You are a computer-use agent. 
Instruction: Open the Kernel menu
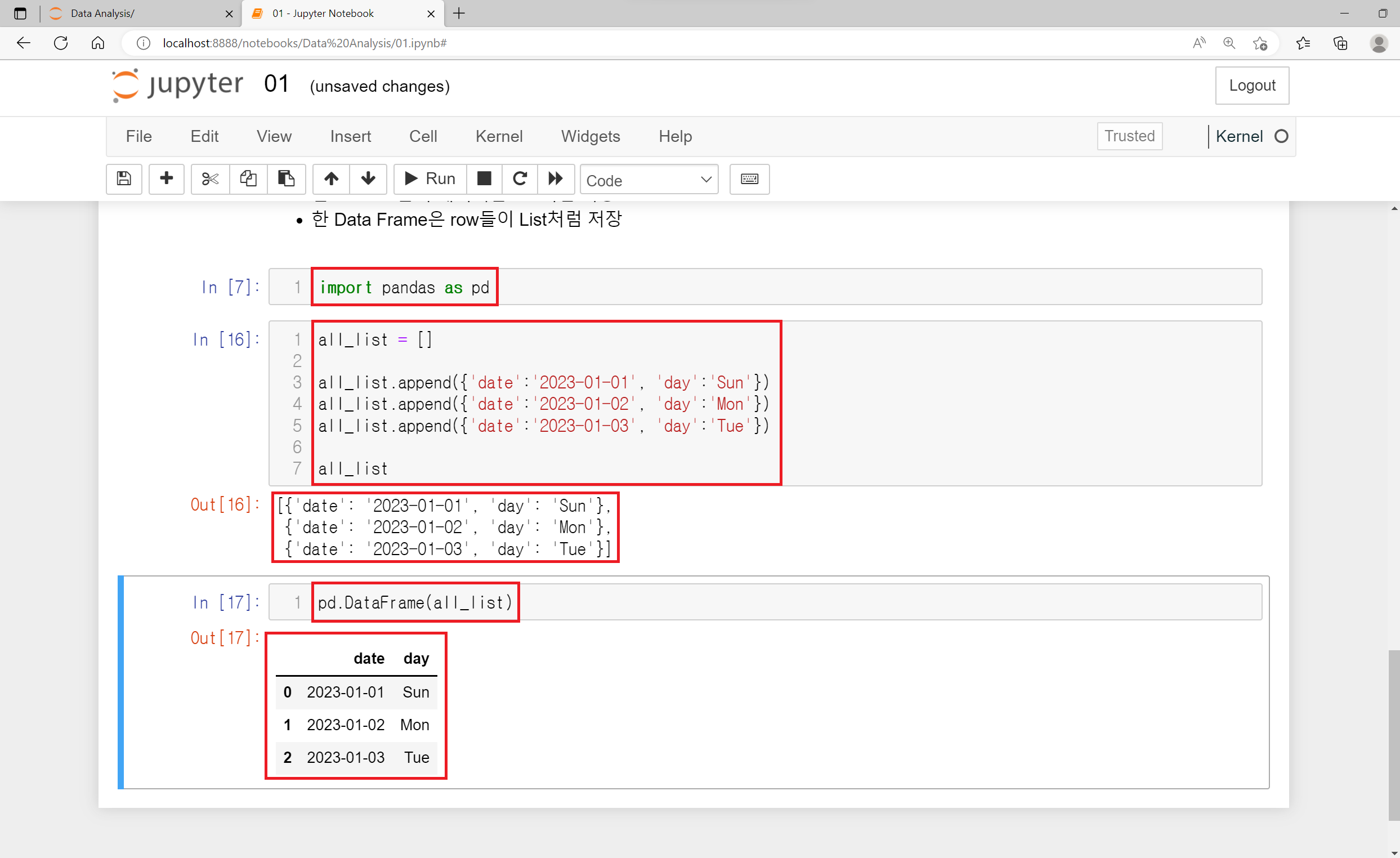[498, 136]
